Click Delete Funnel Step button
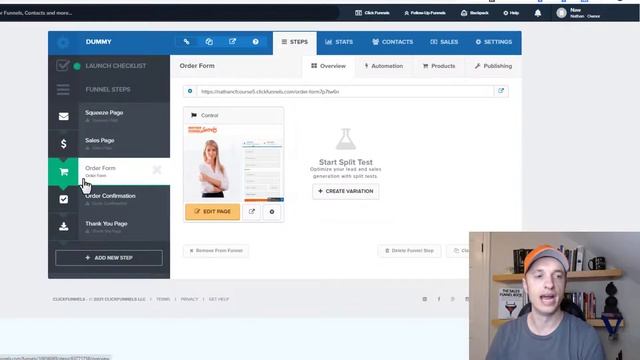The height and width of the screenshot is (360, 640). (x=409, y=251)
